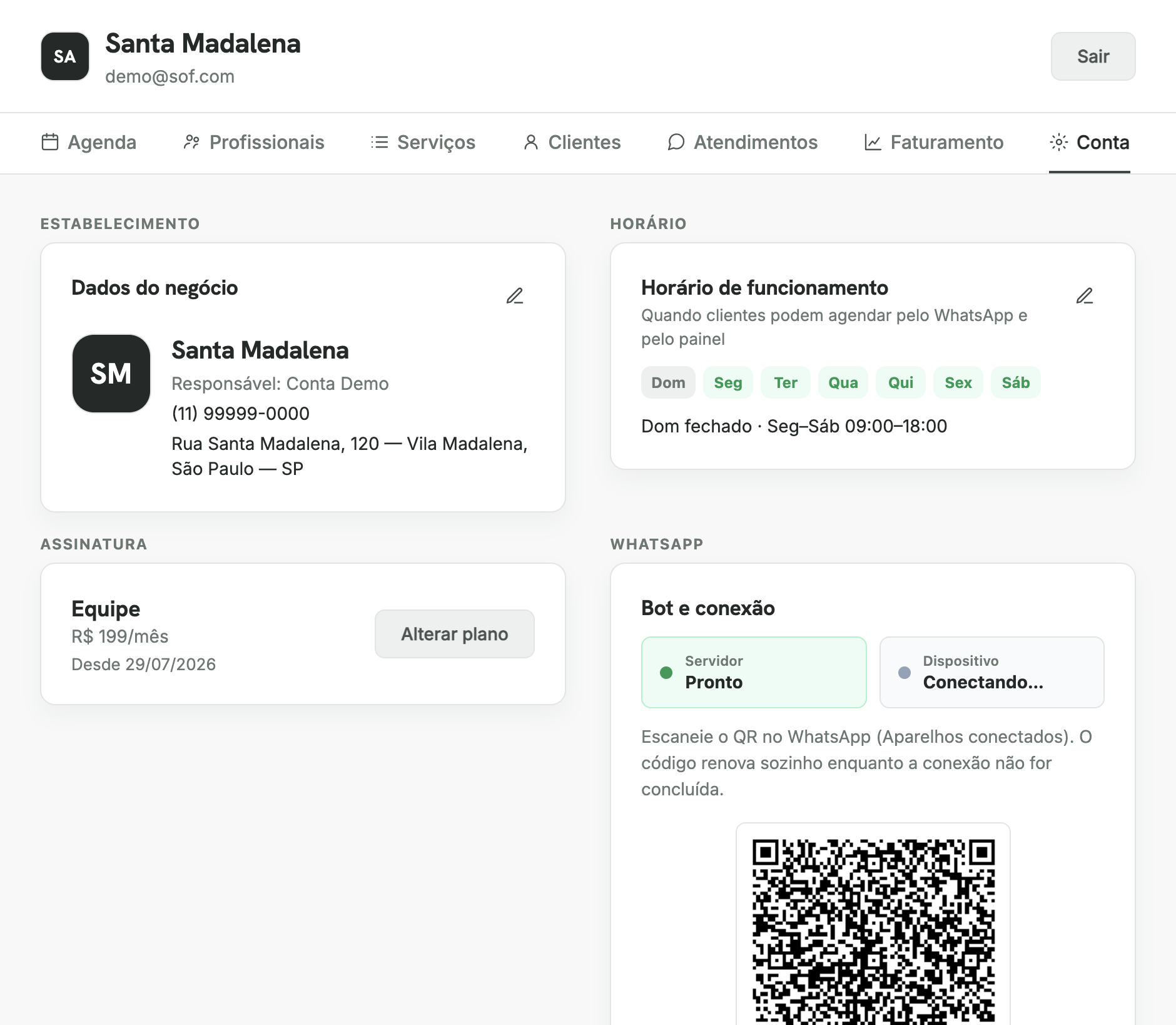Select the Qua day chip
The height and width of the screenshot is (1025, 1176).
[x=843, y=382]
